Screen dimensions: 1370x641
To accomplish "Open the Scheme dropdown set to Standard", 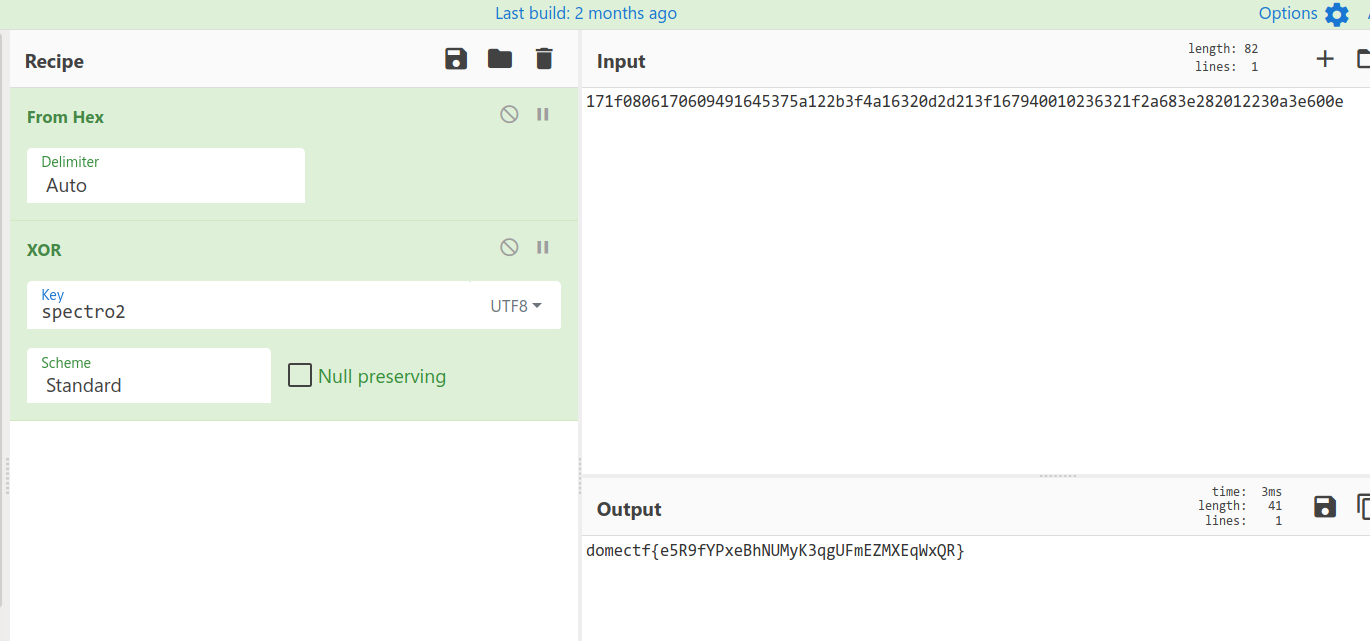I will 148,385.
